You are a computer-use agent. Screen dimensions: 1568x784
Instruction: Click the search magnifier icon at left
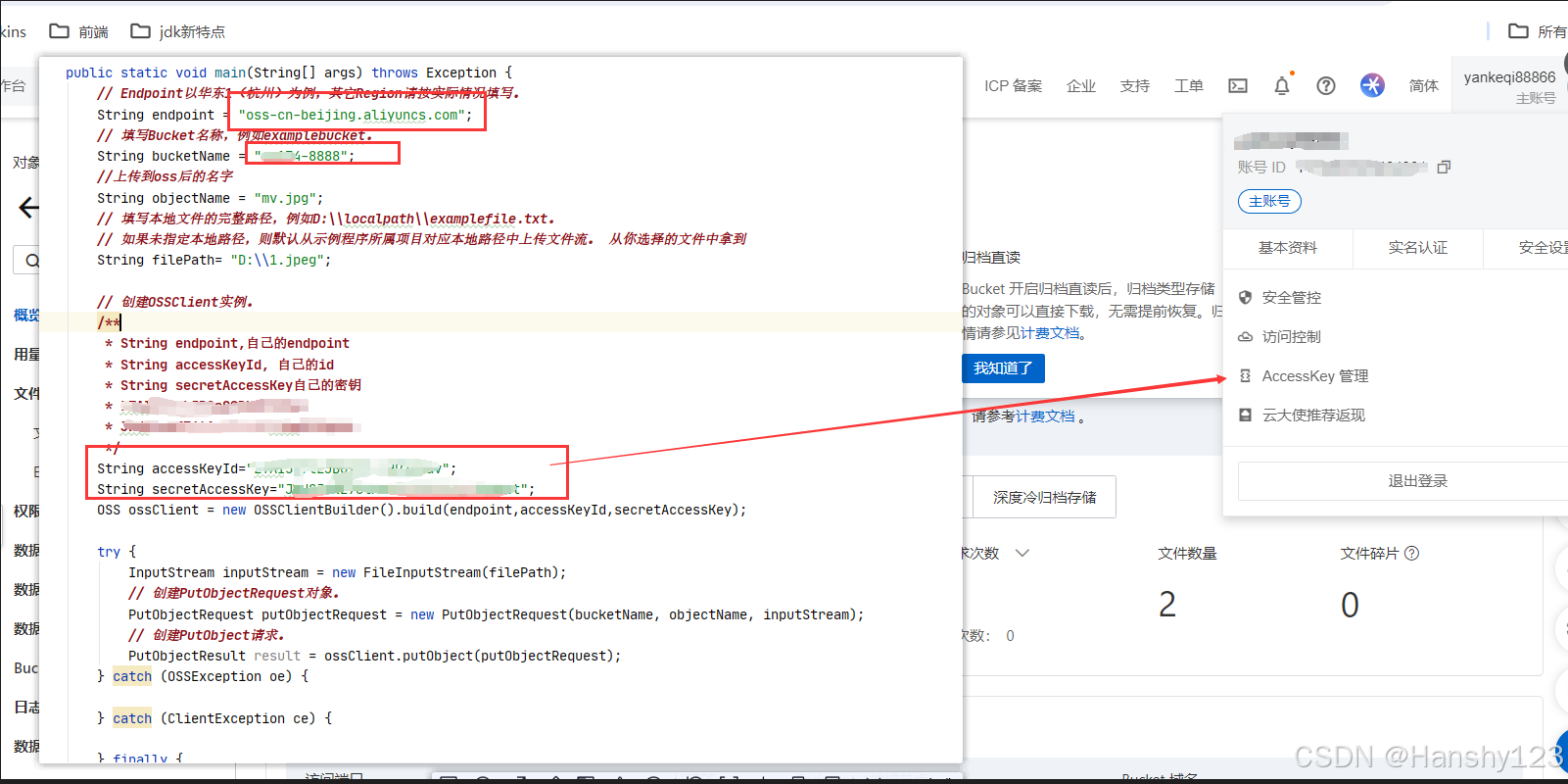click(x=31, y=261)
